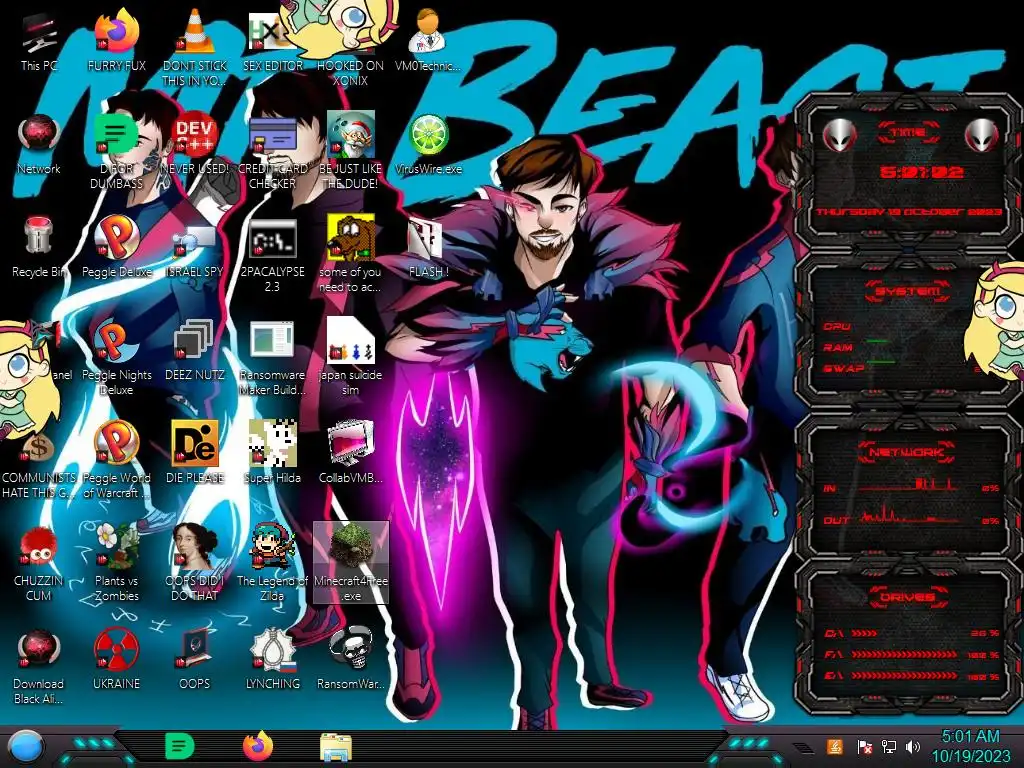Image resolution: width=1024 pixels, height=768 pixels.
Task: Launch The Legend of Zilda shortcut
Action: point(272,563)
